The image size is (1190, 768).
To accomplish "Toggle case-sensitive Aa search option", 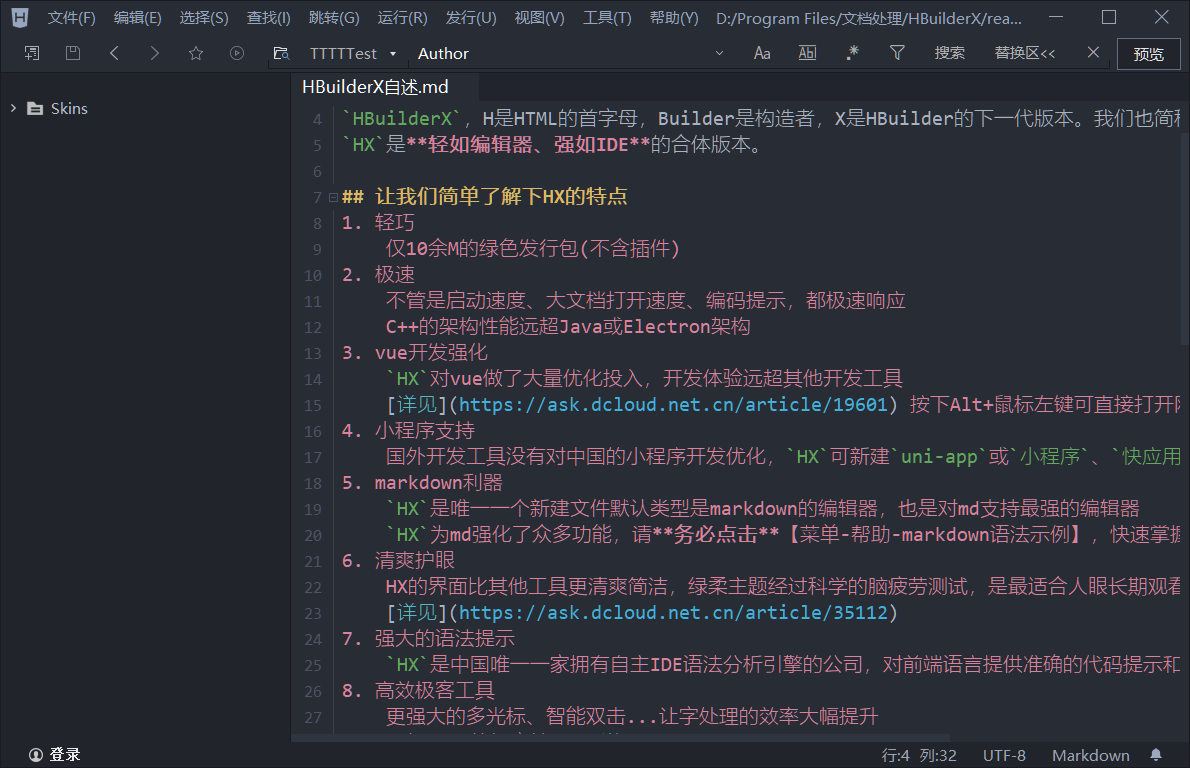I will [x=762, y=53].
